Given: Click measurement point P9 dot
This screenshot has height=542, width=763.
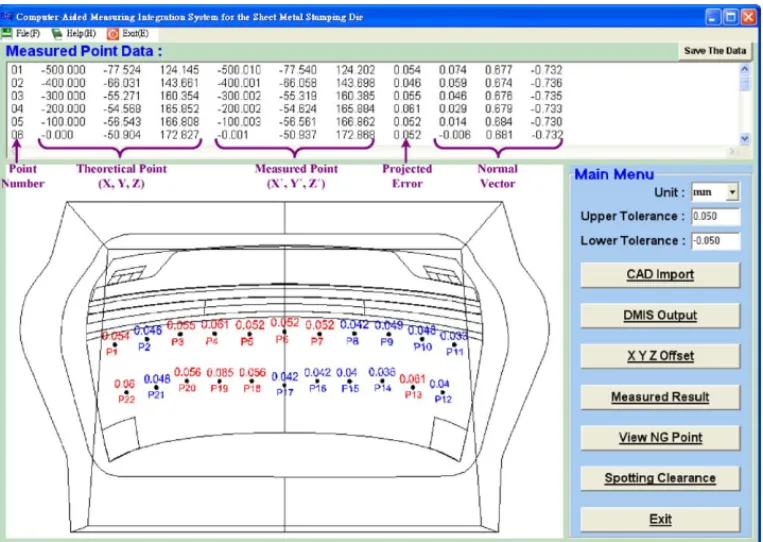Looking at the screenshot, I should pyautogui.click(x=388, y=334).
